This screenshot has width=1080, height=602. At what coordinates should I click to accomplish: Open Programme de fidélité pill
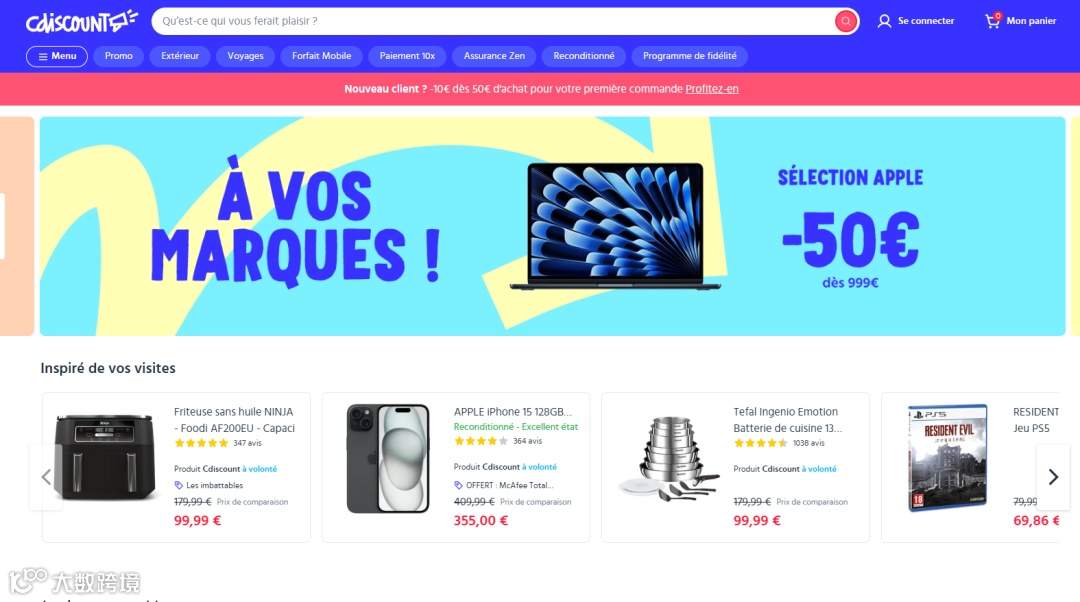tap(689, 56)
